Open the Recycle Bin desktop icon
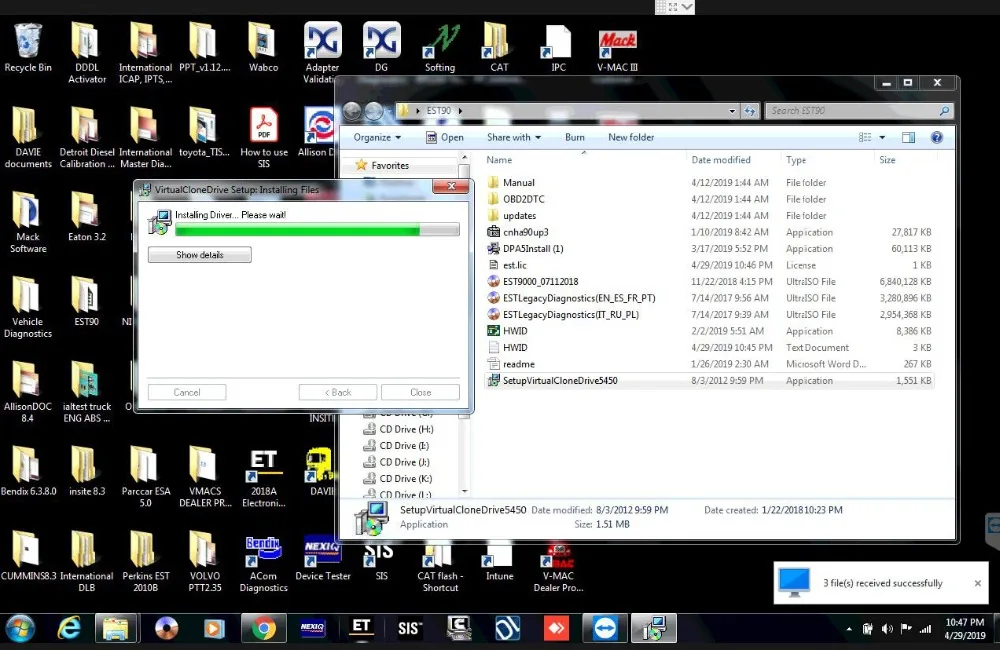 [x=27, y=48]
